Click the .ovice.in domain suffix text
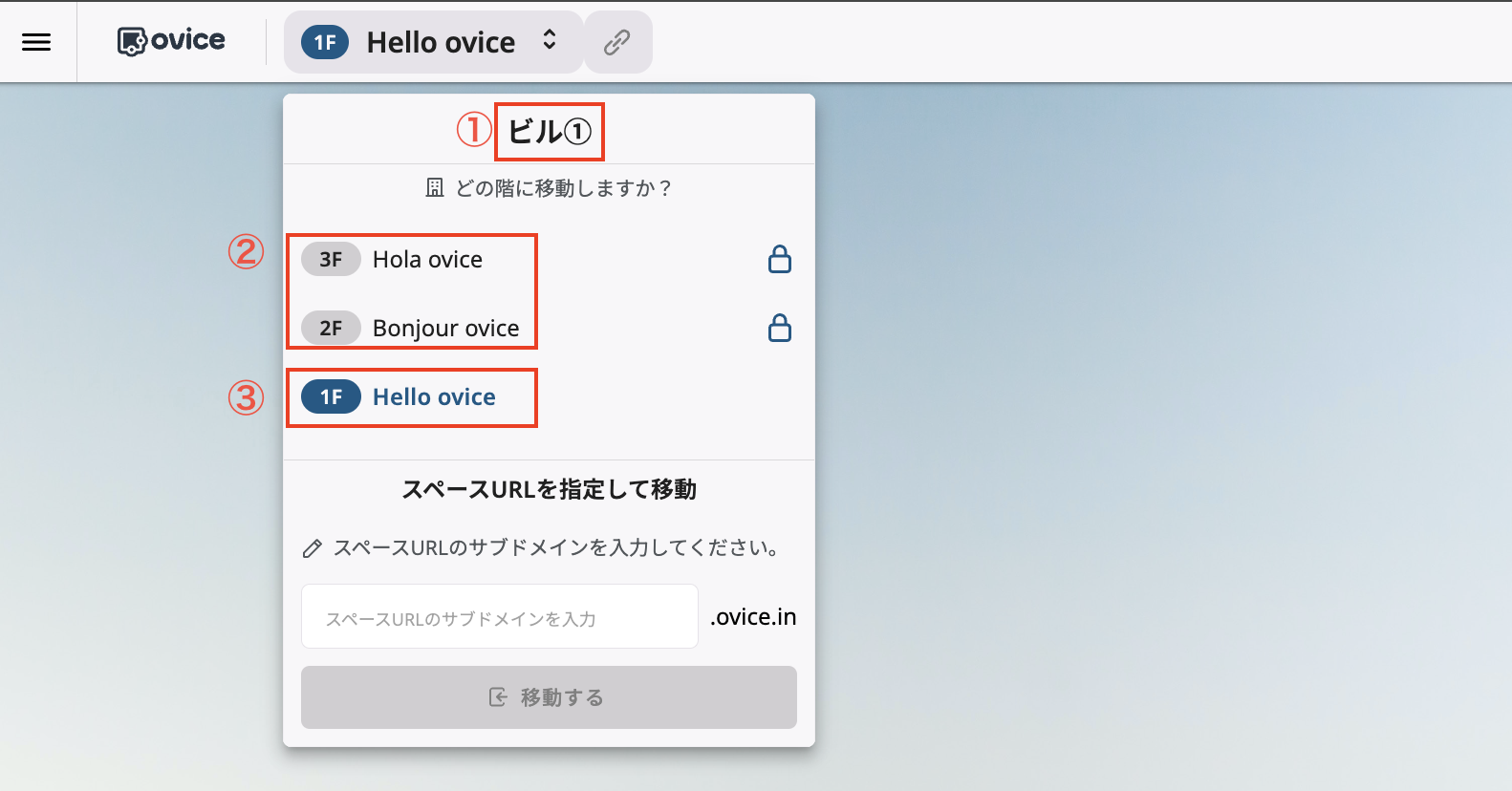1512x791 pixels. [x=753, y=616]
